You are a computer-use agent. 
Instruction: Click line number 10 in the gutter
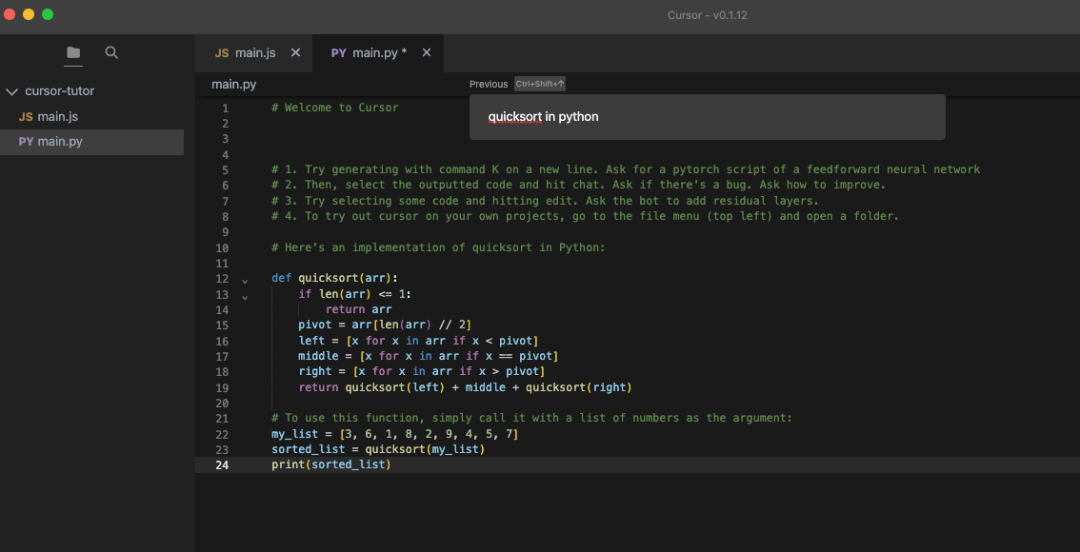click(x=222, y=248)
